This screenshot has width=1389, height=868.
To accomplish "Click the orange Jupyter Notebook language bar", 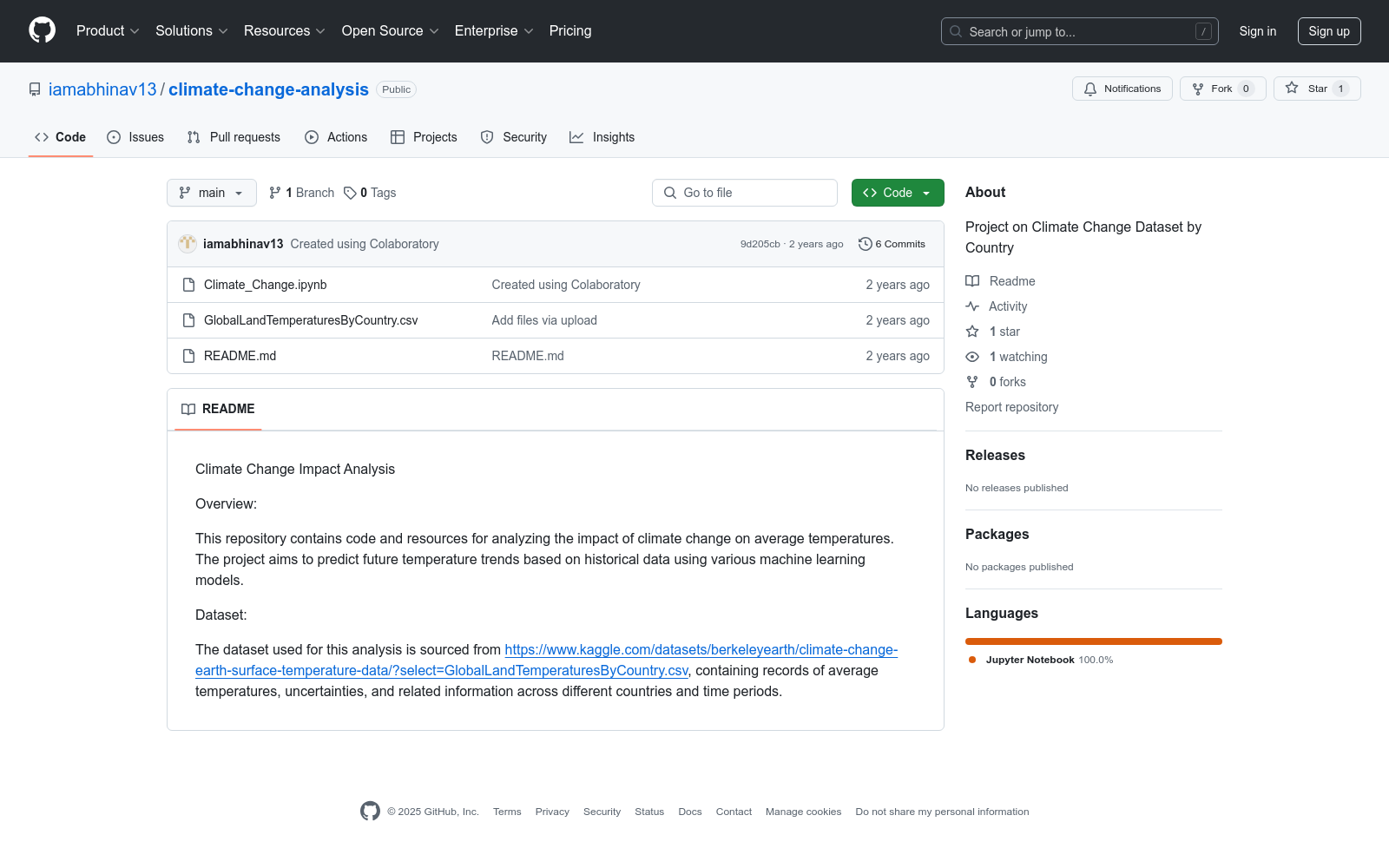I will (1094, 641).
